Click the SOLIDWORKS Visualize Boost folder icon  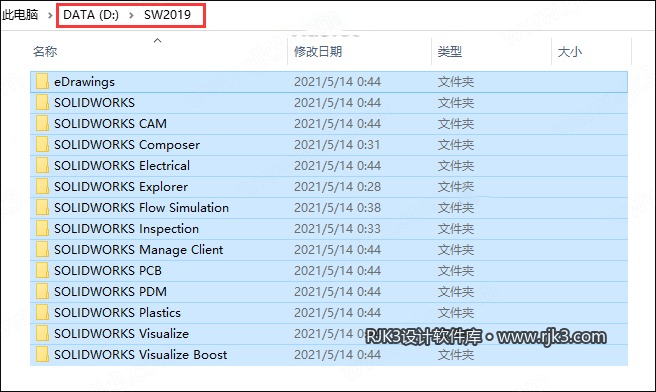42,354
